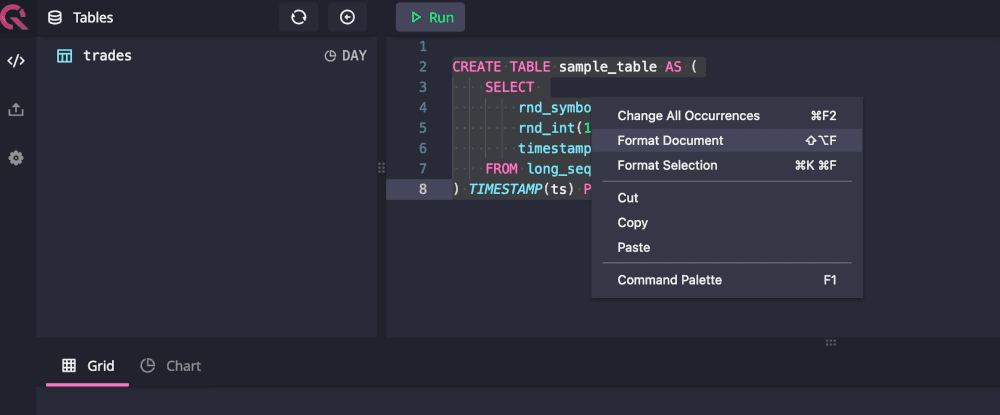Expand the trades table entry
Image resolution: width=1000 pixels, height=415 pixels.
107,56
